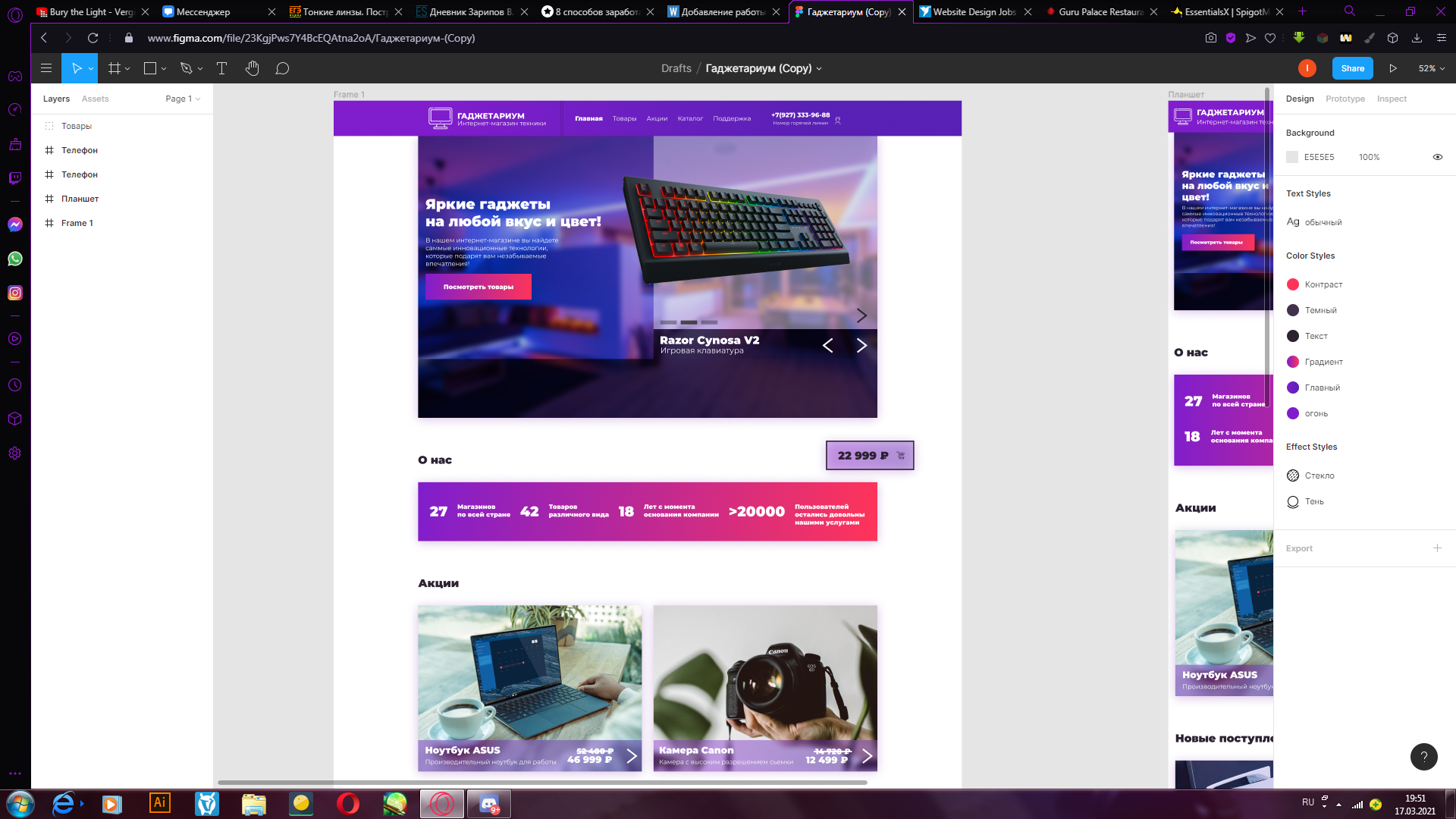Image resolution: width=1456 pixels, height=819 pixels.
Task: Click the snapshot camera icon in address bar
Action: click(1211, 38)
